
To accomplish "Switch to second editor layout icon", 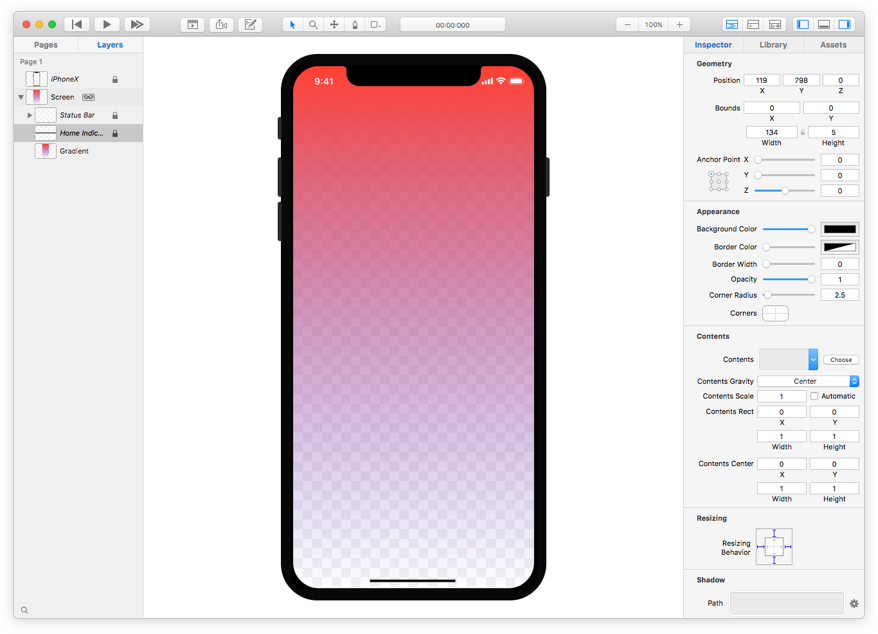I will [x=753, y=25].
